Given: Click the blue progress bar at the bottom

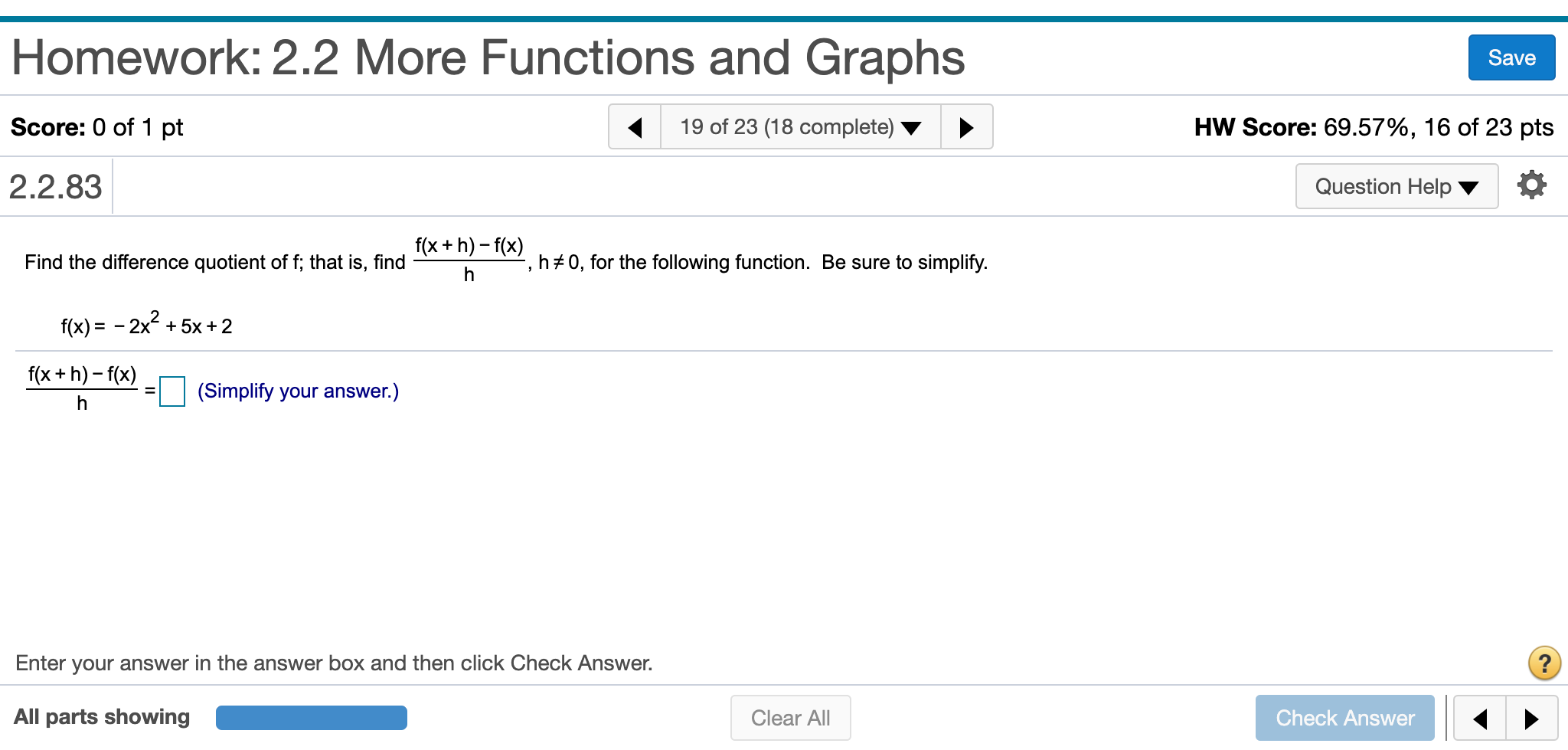Looking at the screenshot, I should [311, 717].
